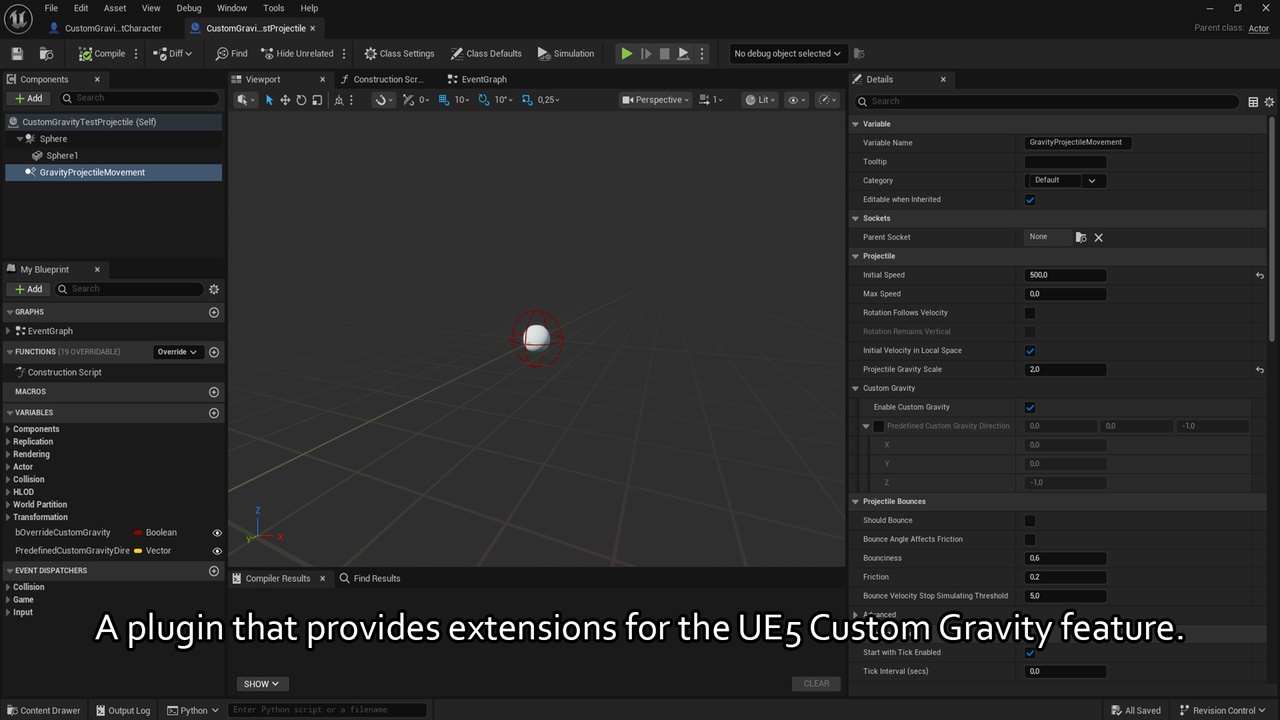Add new variable with plus icon
Screen dimensions: 1280x720
[213, 413]
